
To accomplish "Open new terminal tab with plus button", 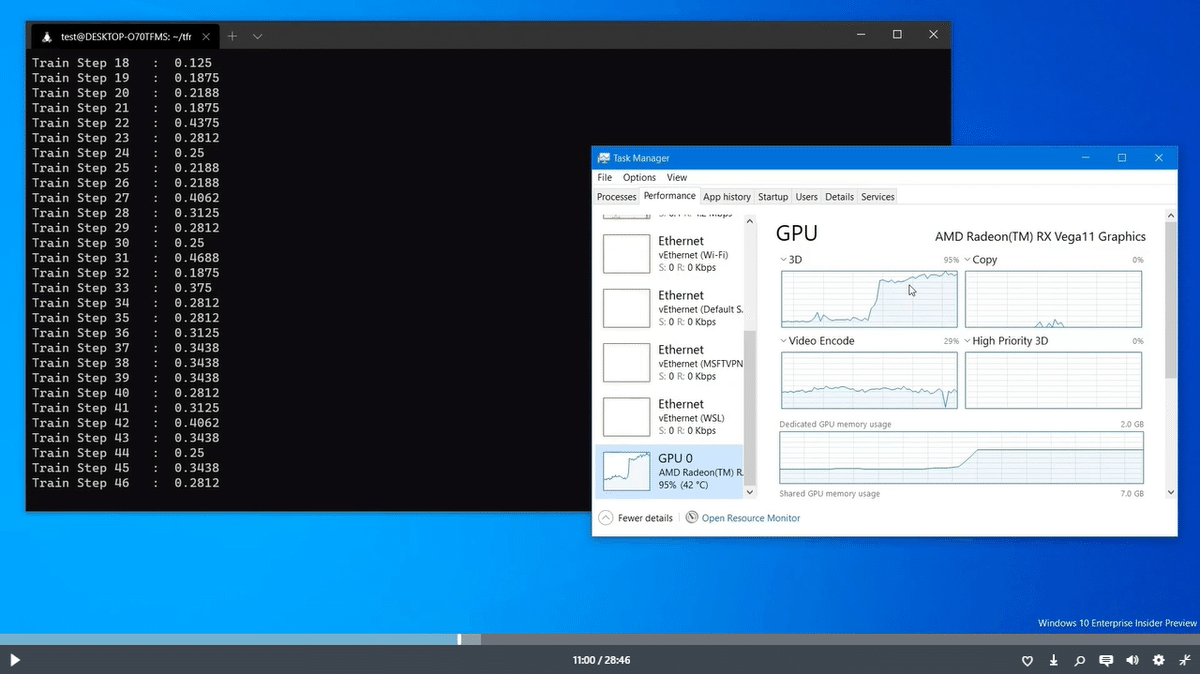I will pos(232,36).
